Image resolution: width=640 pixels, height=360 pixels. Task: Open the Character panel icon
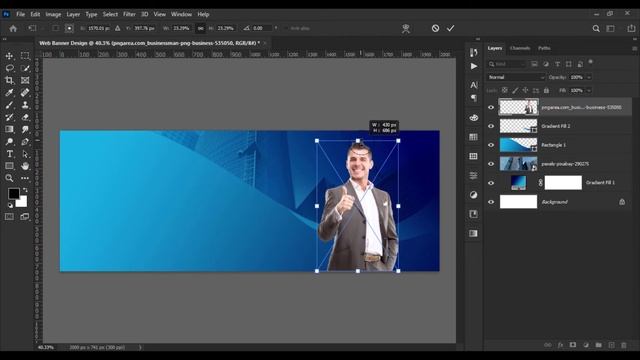(473, 84)
